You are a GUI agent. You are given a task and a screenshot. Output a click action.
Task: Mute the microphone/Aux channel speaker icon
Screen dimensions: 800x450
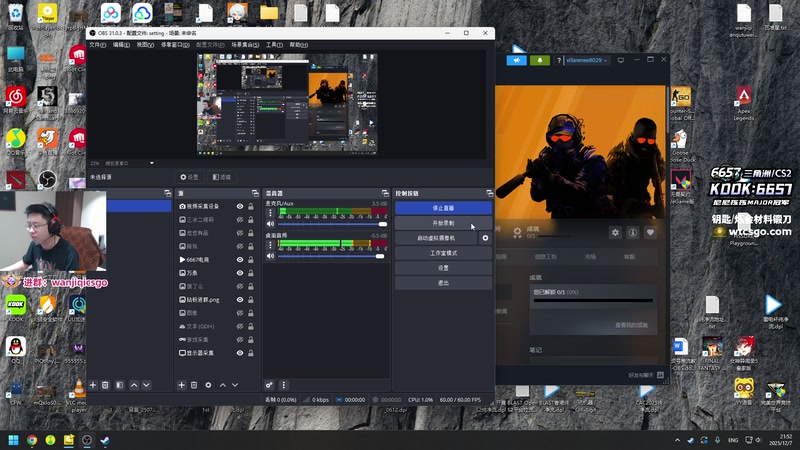click(270, 224)
